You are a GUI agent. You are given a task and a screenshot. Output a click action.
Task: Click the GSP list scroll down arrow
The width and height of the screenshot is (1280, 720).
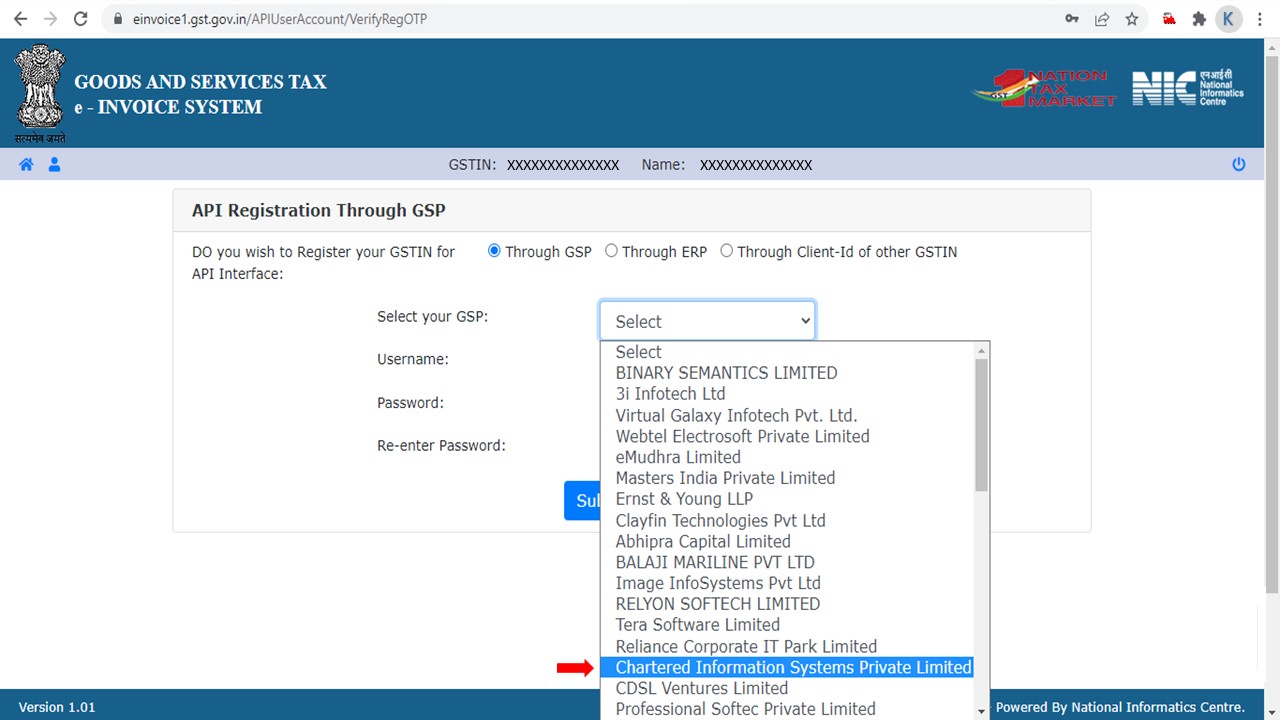pos(981,710)
